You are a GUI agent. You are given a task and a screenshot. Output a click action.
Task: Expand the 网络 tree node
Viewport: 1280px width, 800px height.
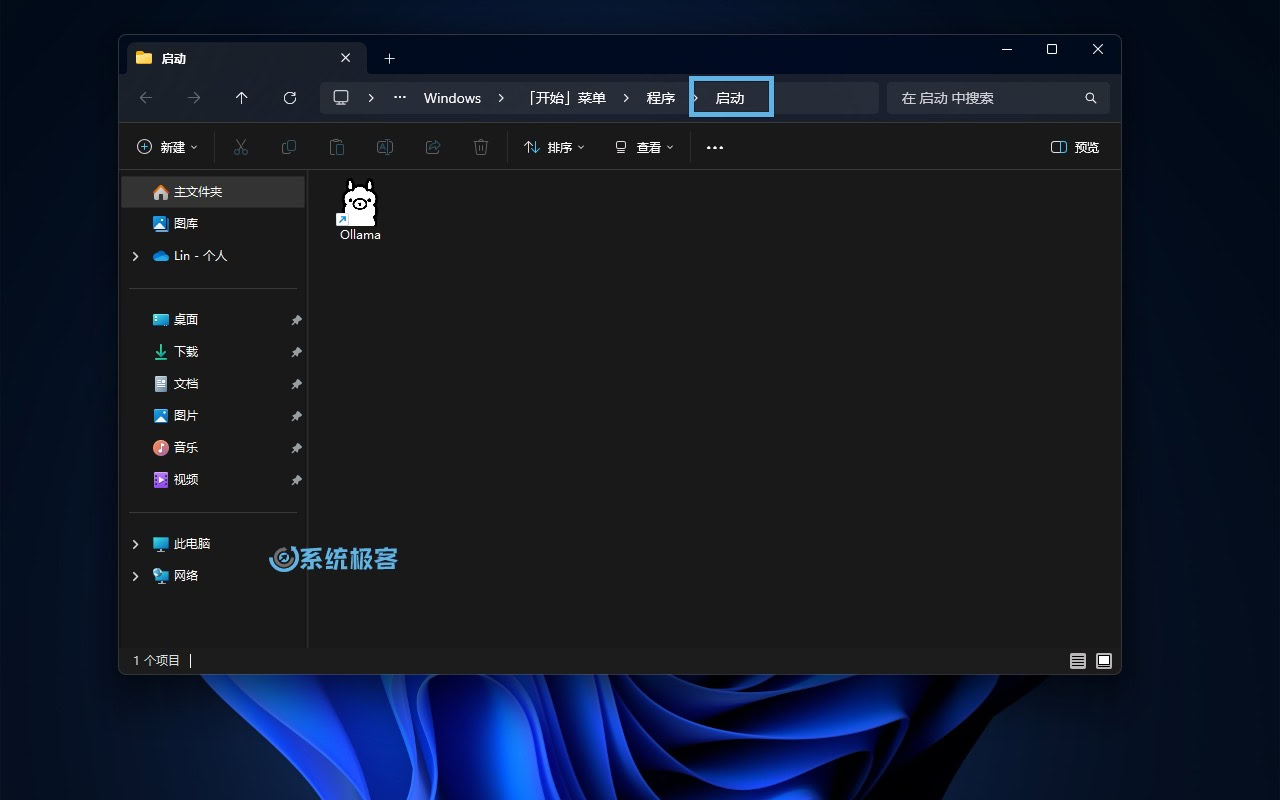point(136,576)
